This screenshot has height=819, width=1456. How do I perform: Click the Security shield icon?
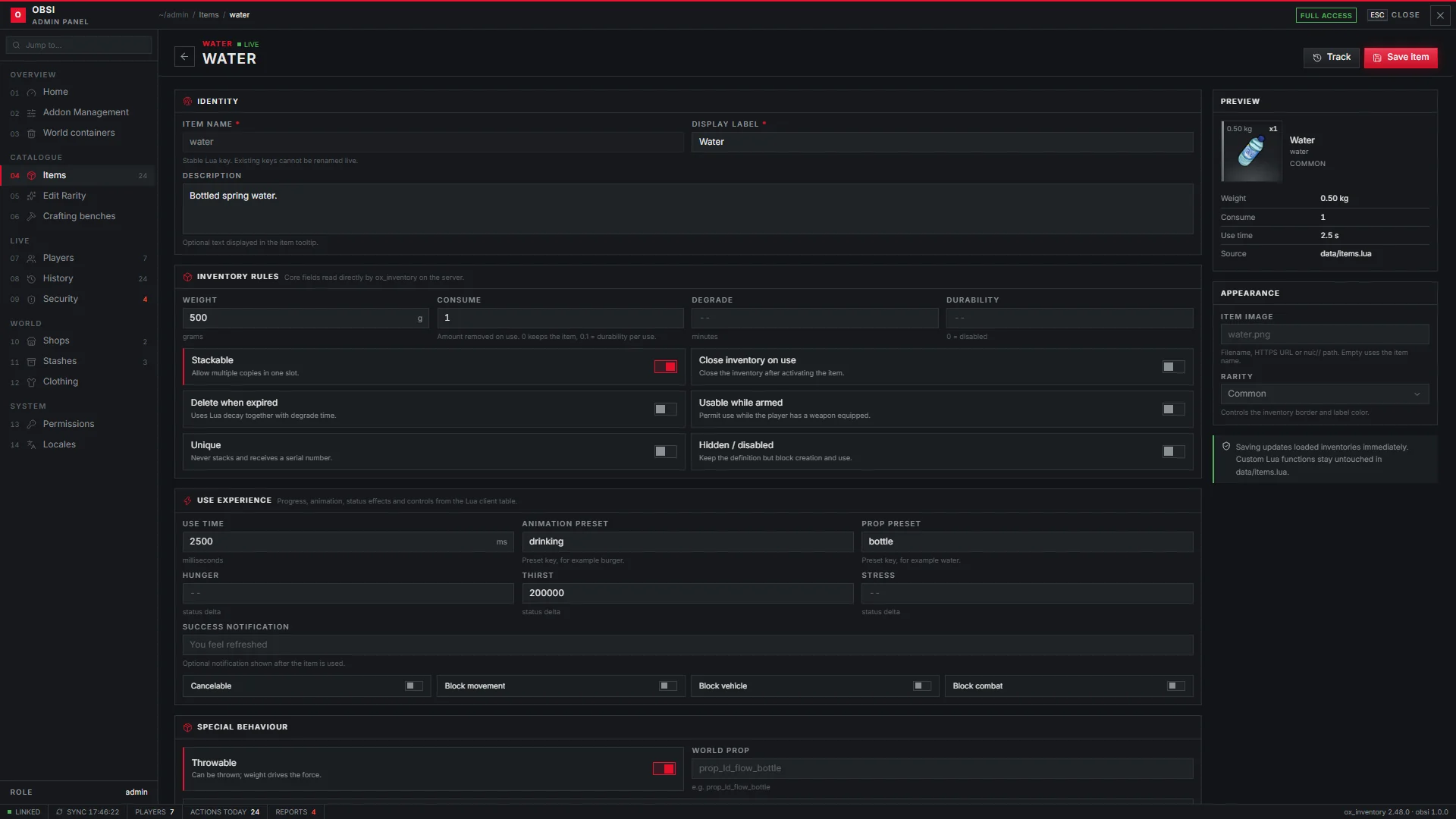pyautogui.click(x=31, y=300)
